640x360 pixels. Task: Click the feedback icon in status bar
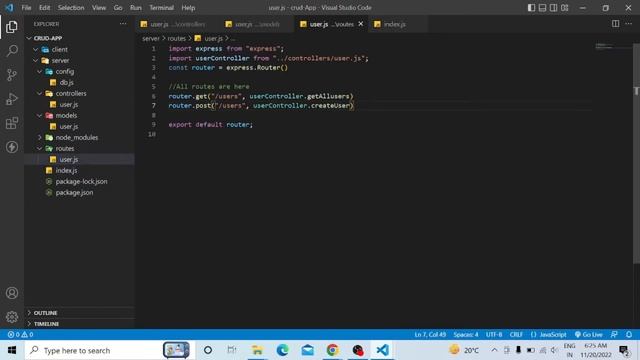[614, 334]
